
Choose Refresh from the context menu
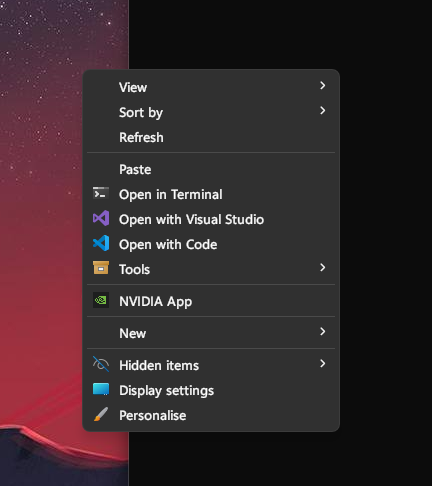tap(211, 137)
